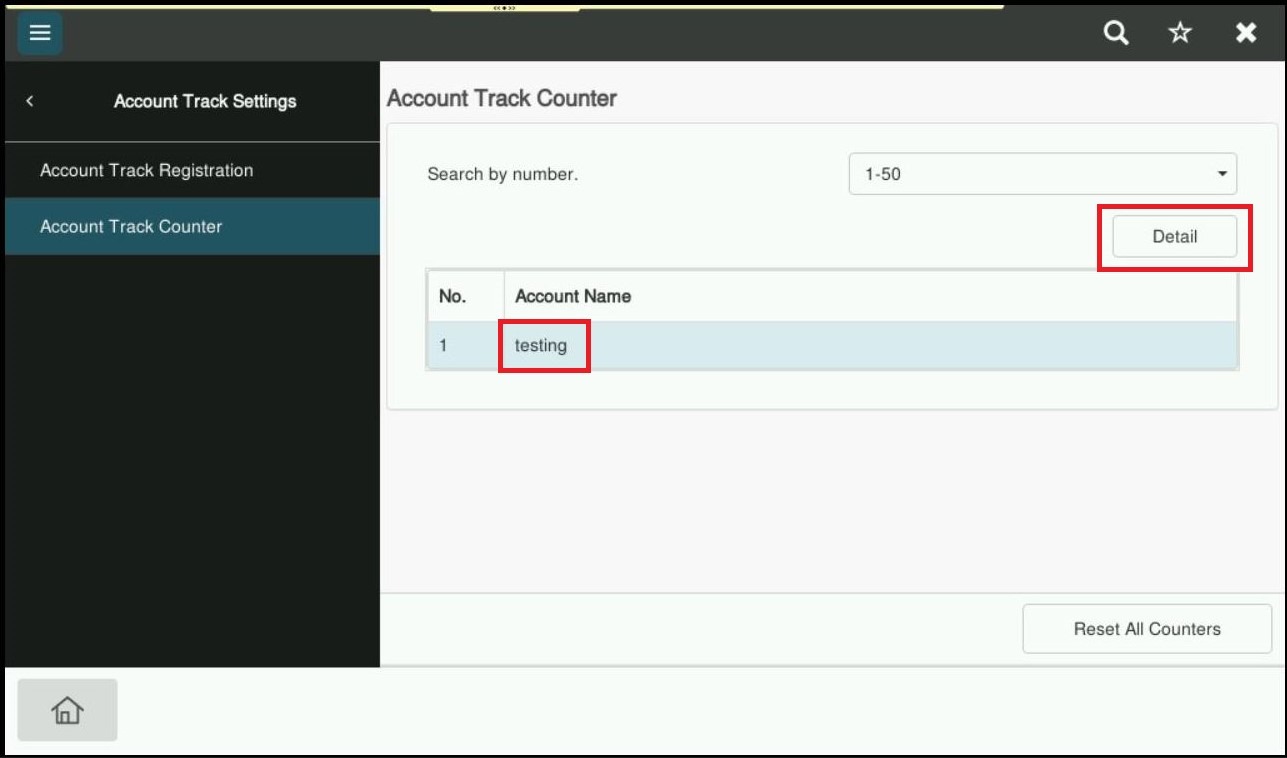Go back using the left chevron
This screenshot has height=758, width=1287.
point(30,101)
